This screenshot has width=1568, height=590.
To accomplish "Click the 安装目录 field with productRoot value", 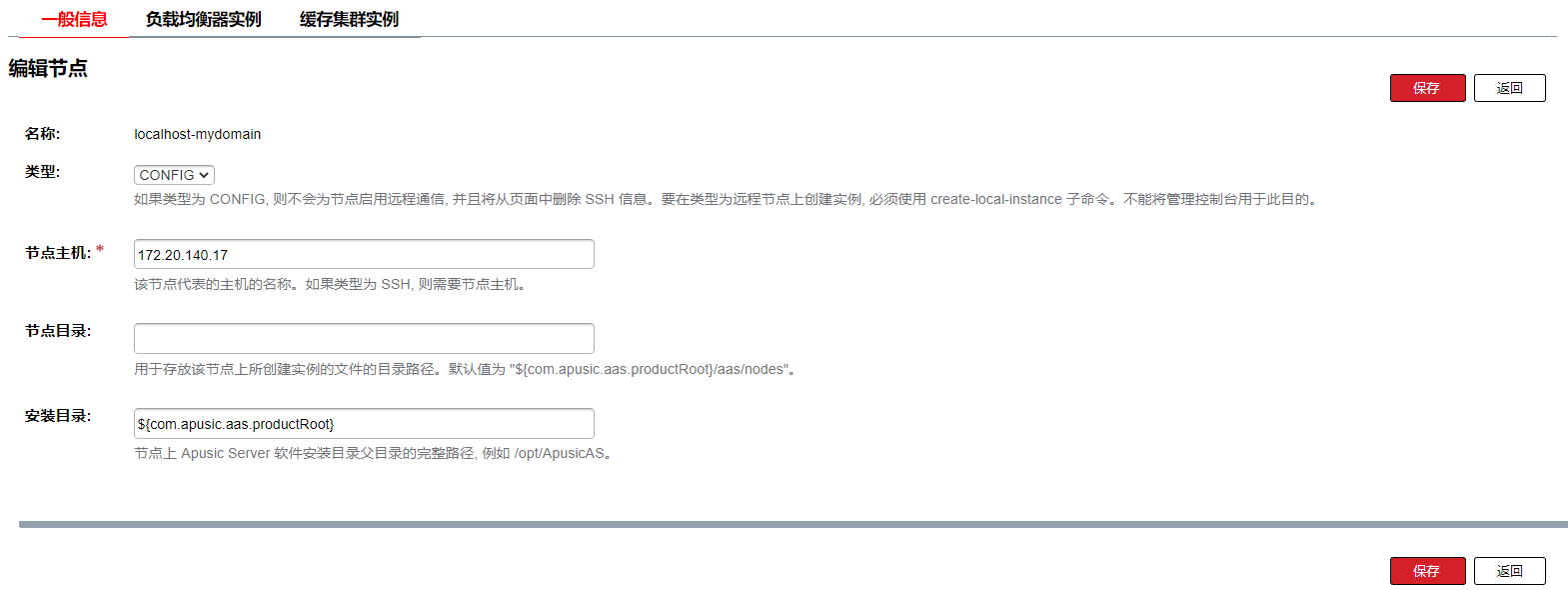I will (364, 423).
